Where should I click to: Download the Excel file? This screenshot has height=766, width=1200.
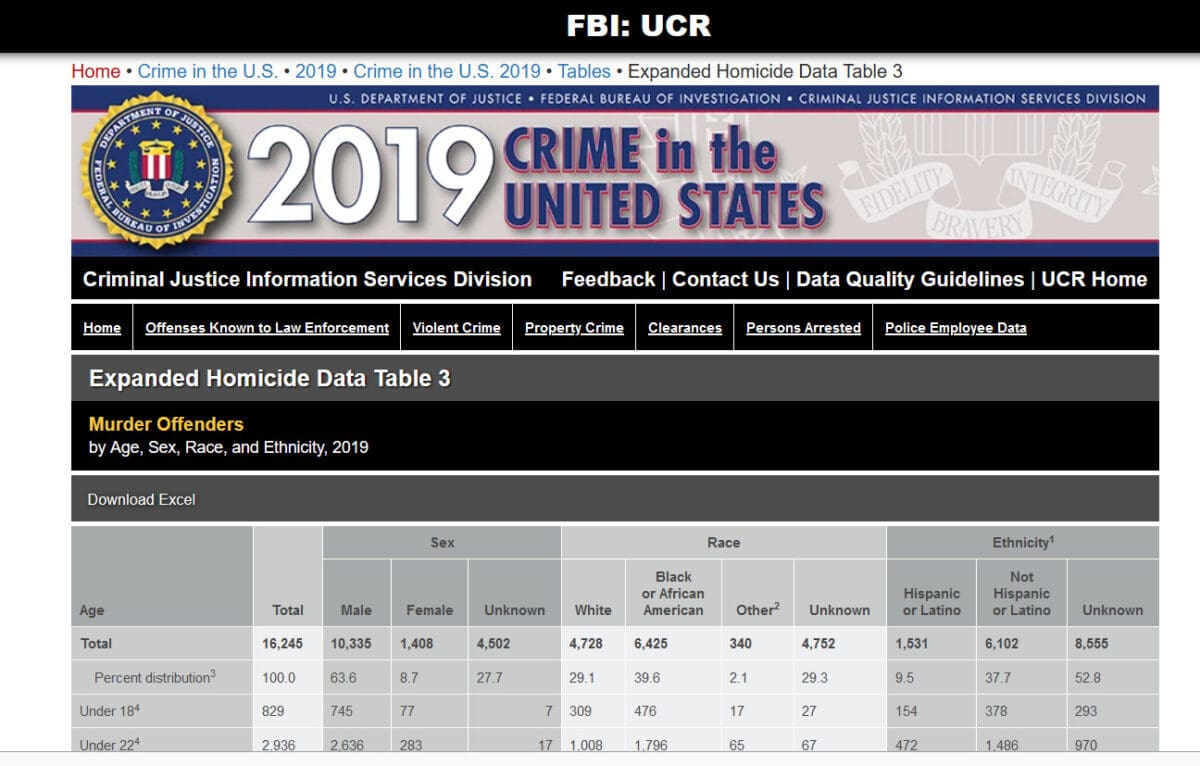pyautogui.click(x=141, y=500)
